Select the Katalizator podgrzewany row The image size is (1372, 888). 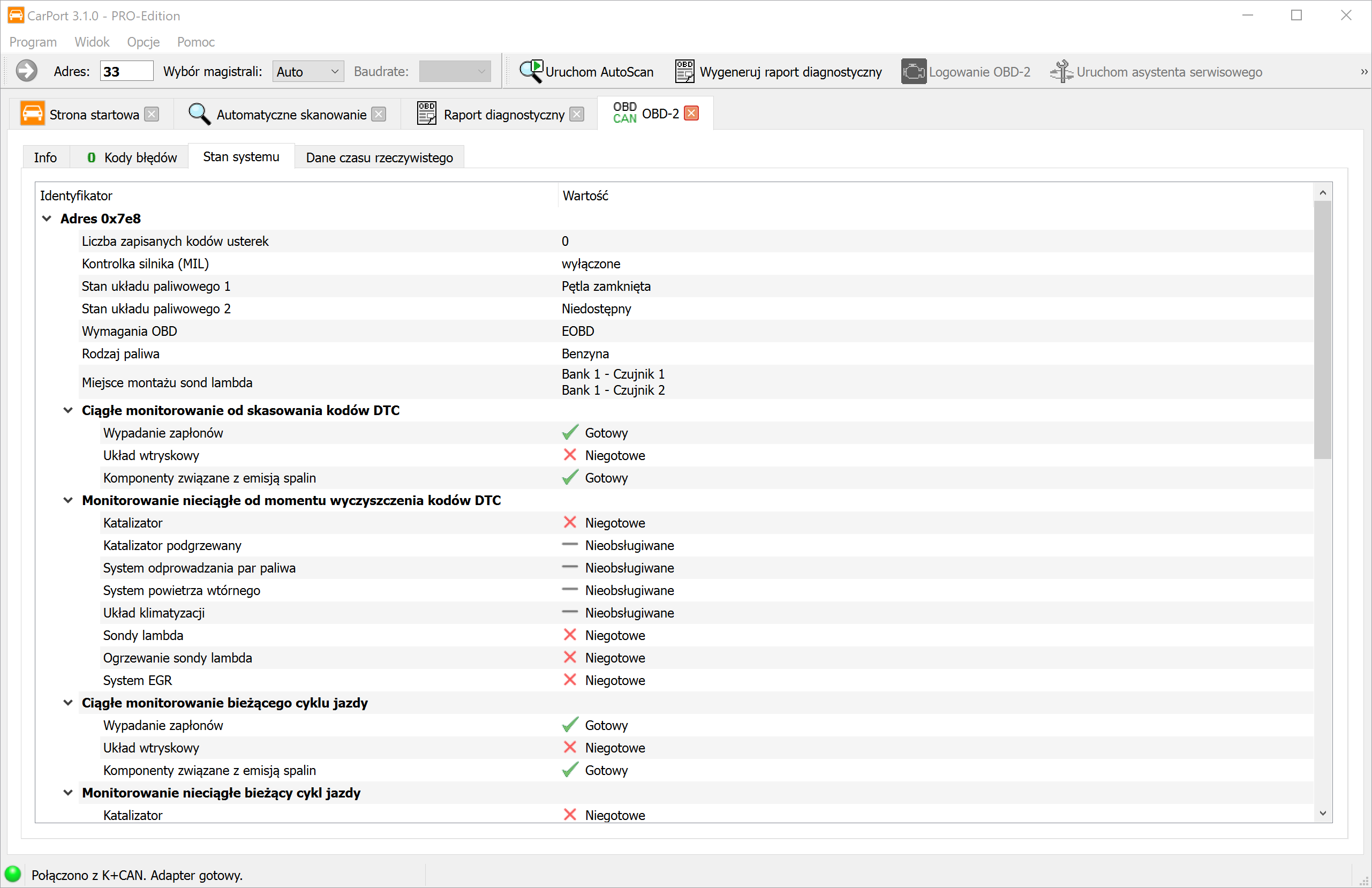(x=172, y=545)
